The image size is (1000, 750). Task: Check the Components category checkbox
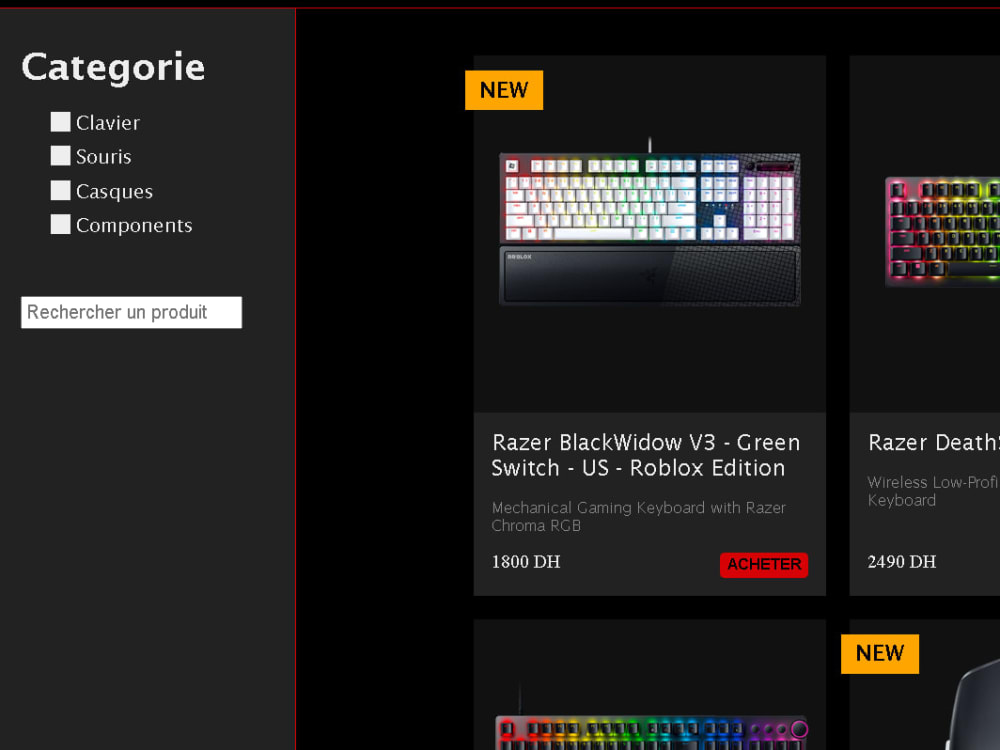tap(61, 224)
